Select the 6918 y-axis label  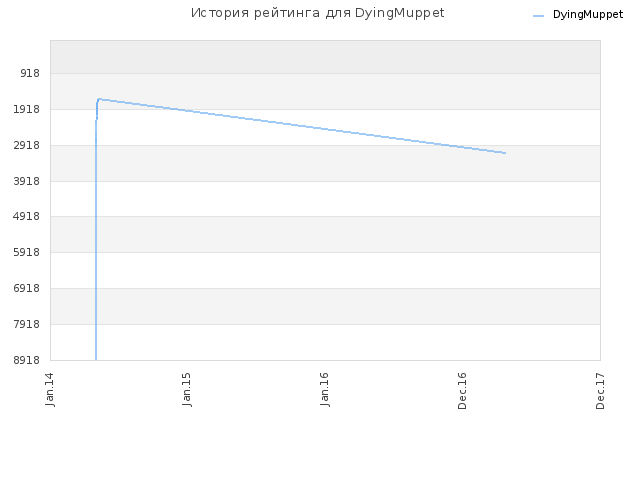click(27, 288)
